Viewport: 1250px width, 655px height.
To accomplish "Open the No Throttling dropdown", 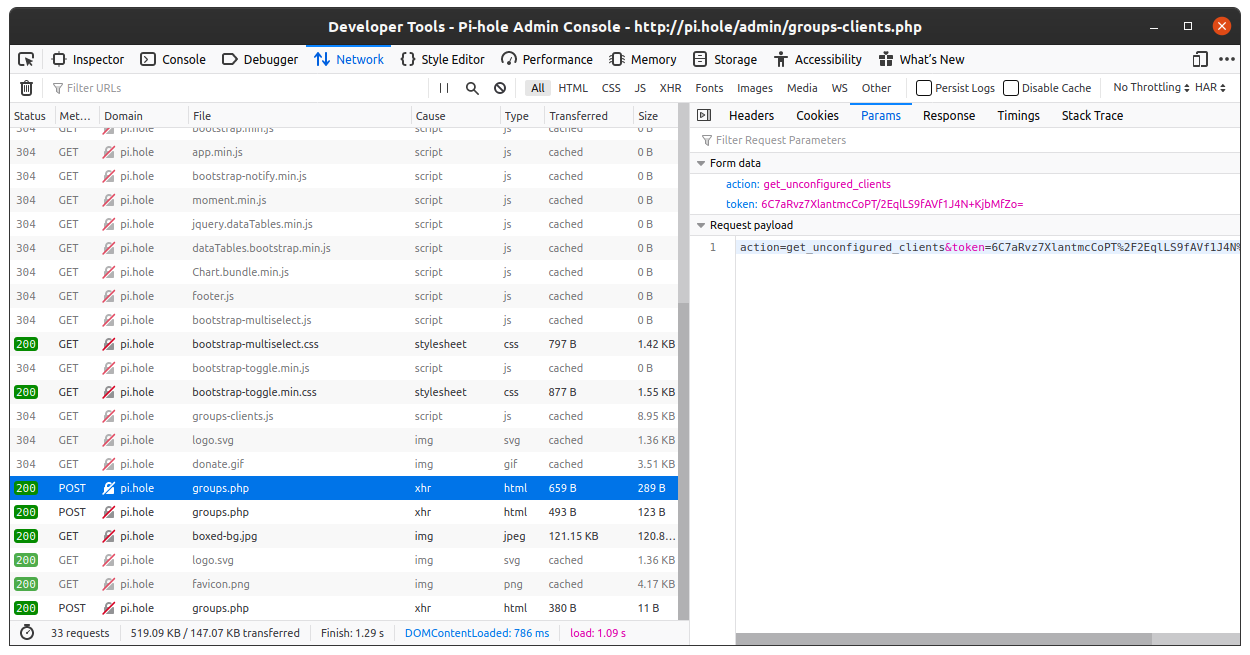I will (1151, 88).
